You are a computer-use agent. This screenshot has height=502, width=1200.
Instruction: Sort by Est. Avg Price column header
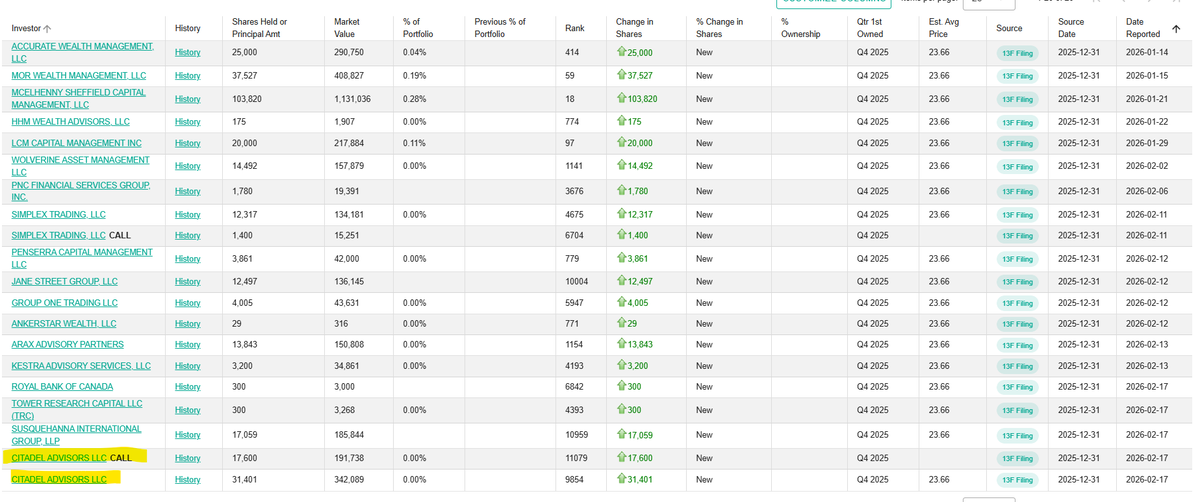click(943, 28)
